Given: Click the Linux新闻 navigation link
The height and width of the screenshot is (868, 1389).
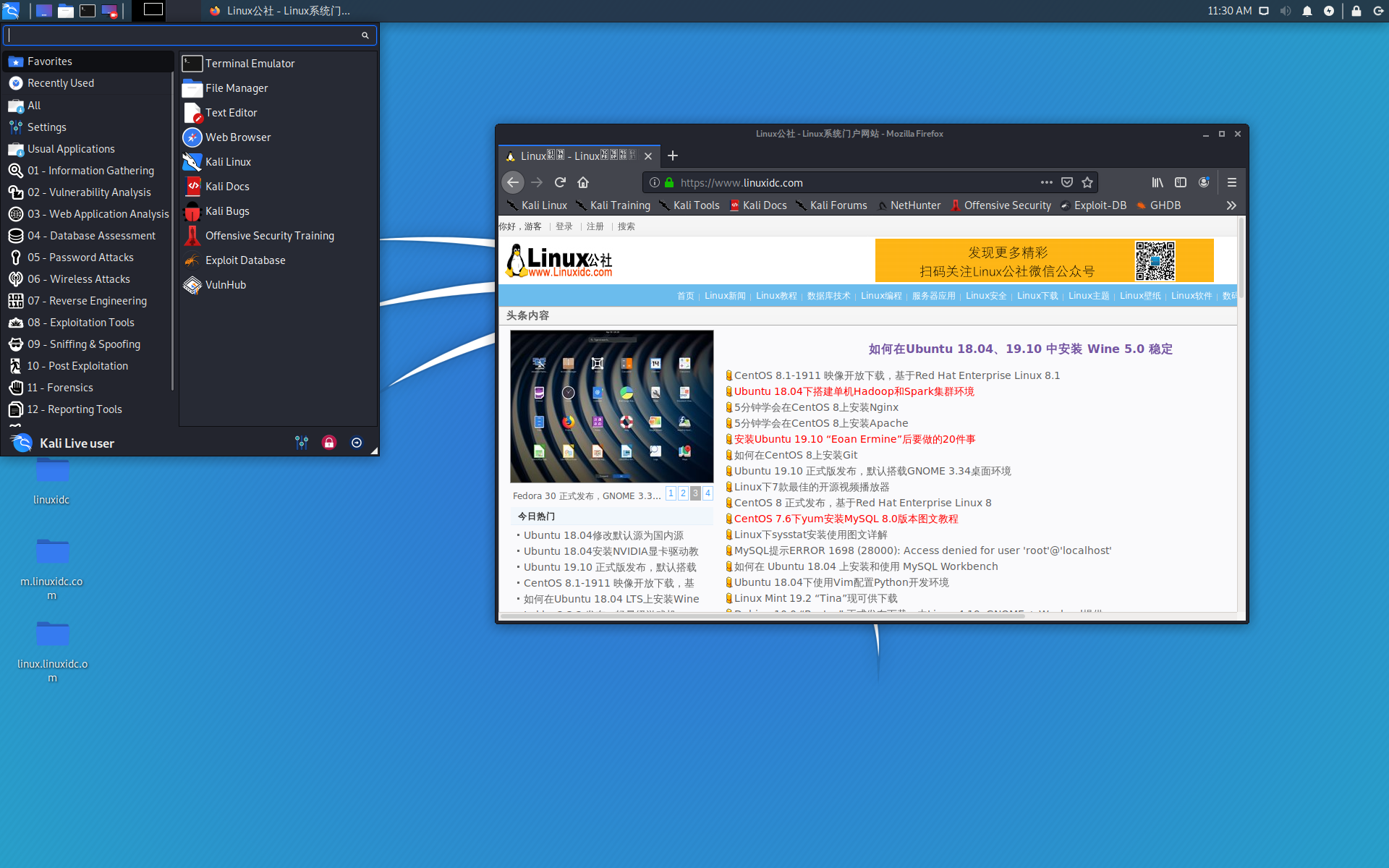Looking at the screenshot, I should pyautogui.click(x=725, y=296).
